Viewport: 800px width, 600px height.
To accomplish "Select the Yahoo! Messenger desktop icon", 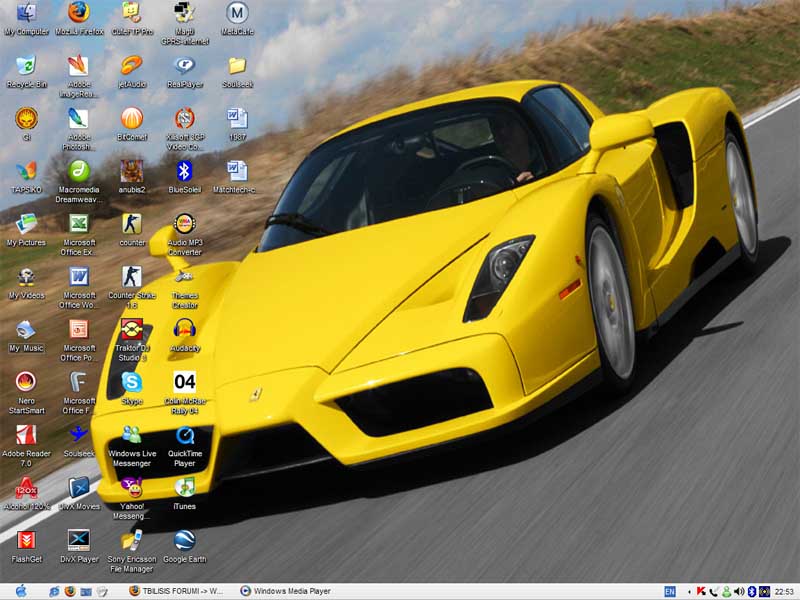I will pyautogui.click(x=132, y=498).
